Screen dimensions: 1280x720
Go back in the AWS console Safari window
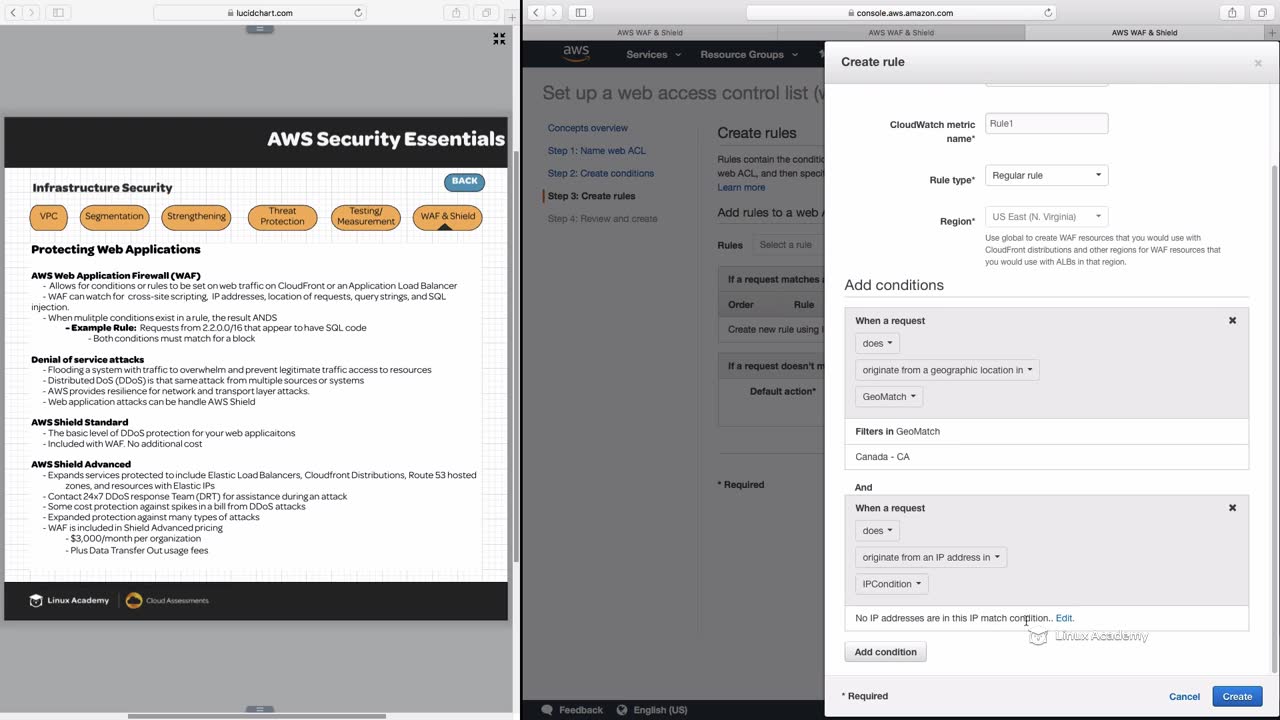click(x=536, y=13)
